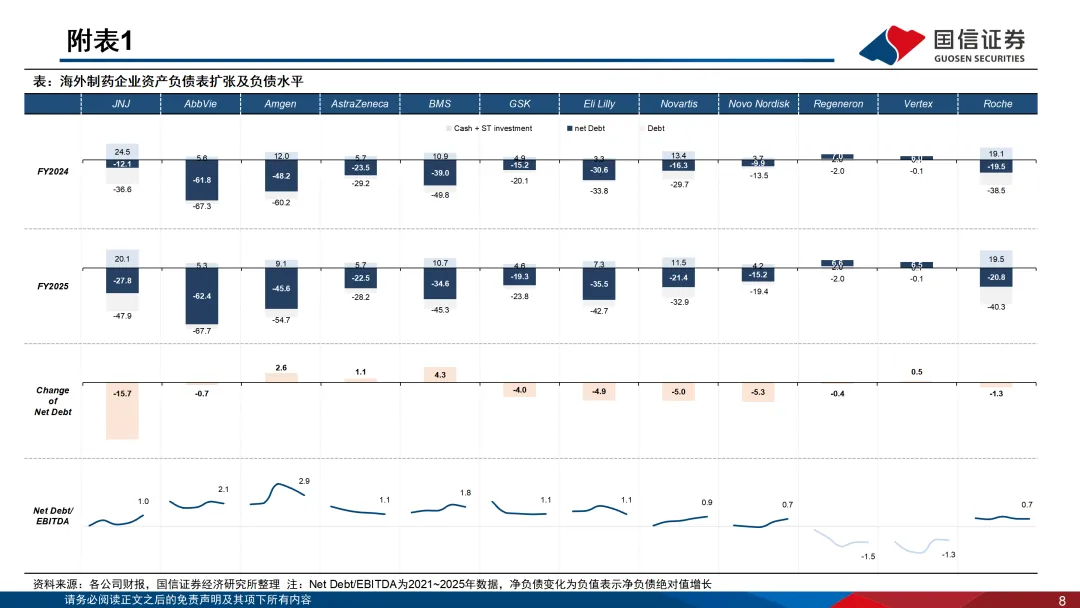
Task: Click the Eli Lilly net debt value -30.6
Action: click(x=599, y=170)
